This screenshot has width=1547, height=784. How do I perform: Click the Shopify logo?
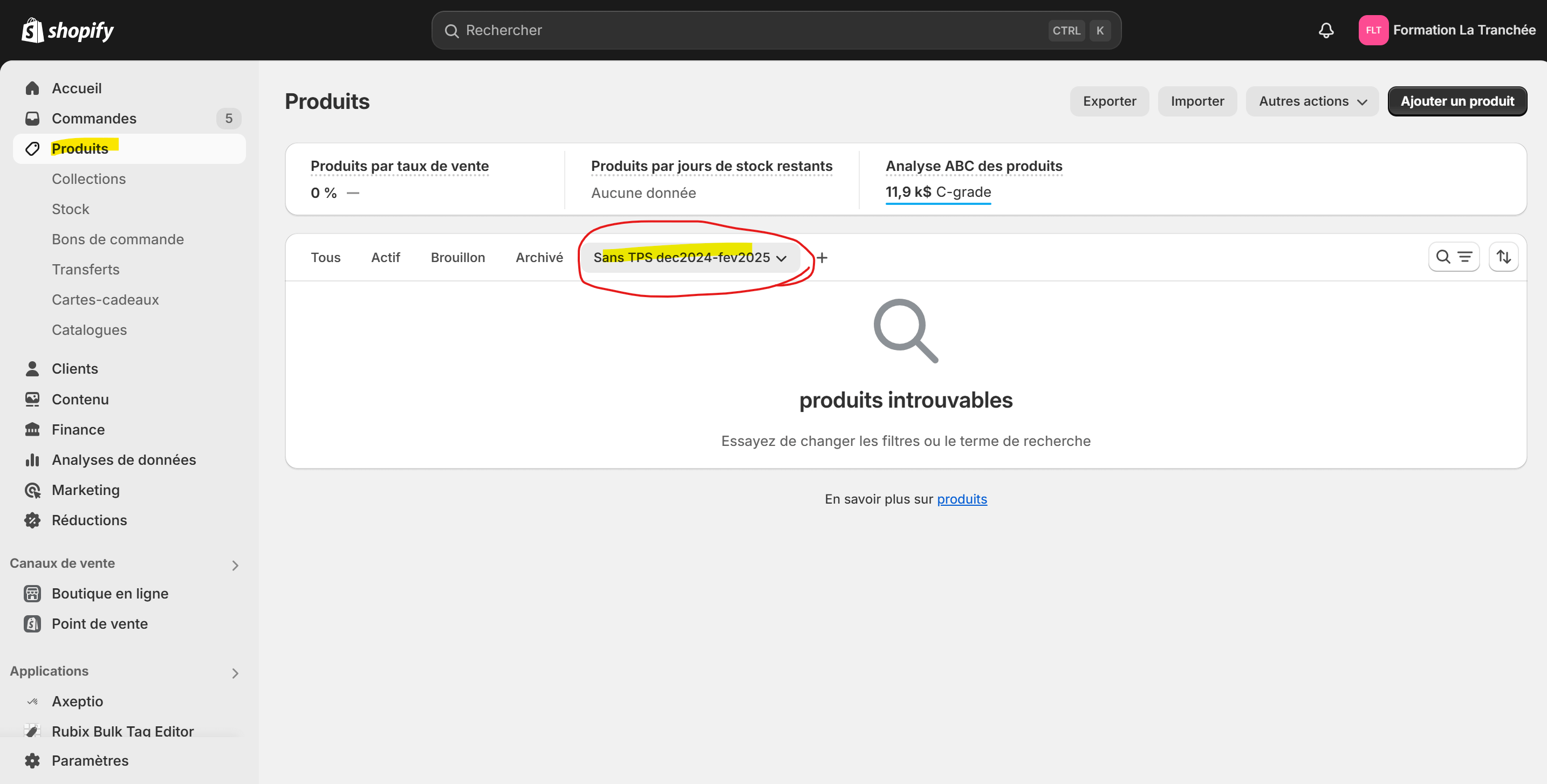pos(67,30)
